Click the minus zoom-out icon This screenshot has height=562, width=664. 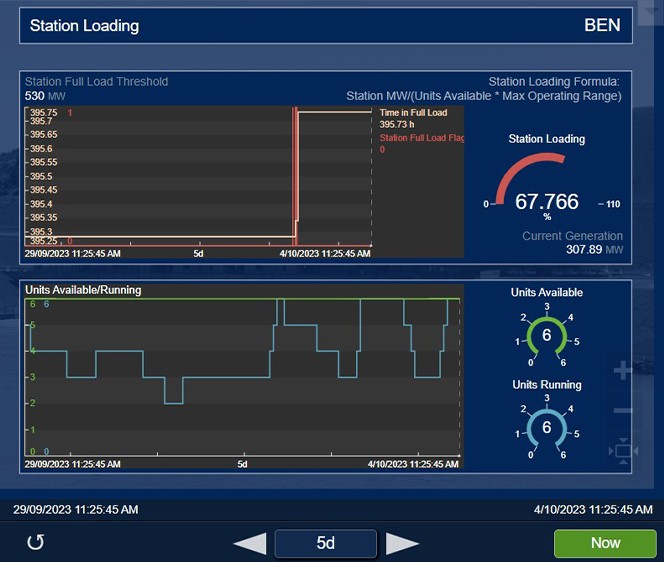click(622, 410)
